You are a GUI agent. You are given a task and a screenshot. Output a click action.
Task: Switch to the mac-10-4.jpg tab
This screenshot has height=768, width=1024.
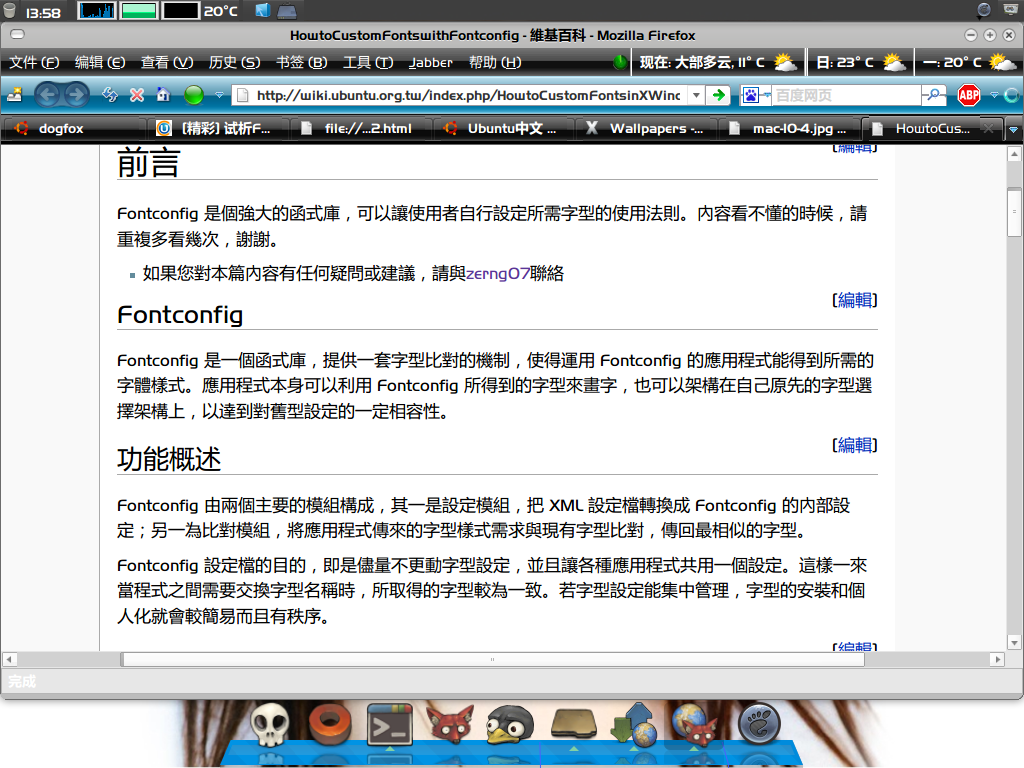789,129
